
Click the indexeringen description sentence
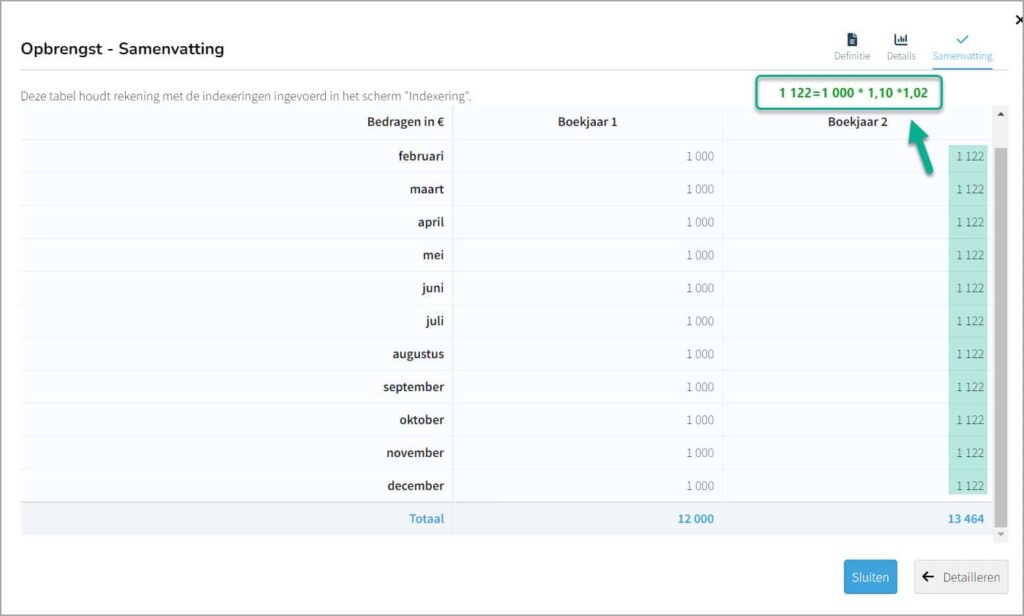246,96
